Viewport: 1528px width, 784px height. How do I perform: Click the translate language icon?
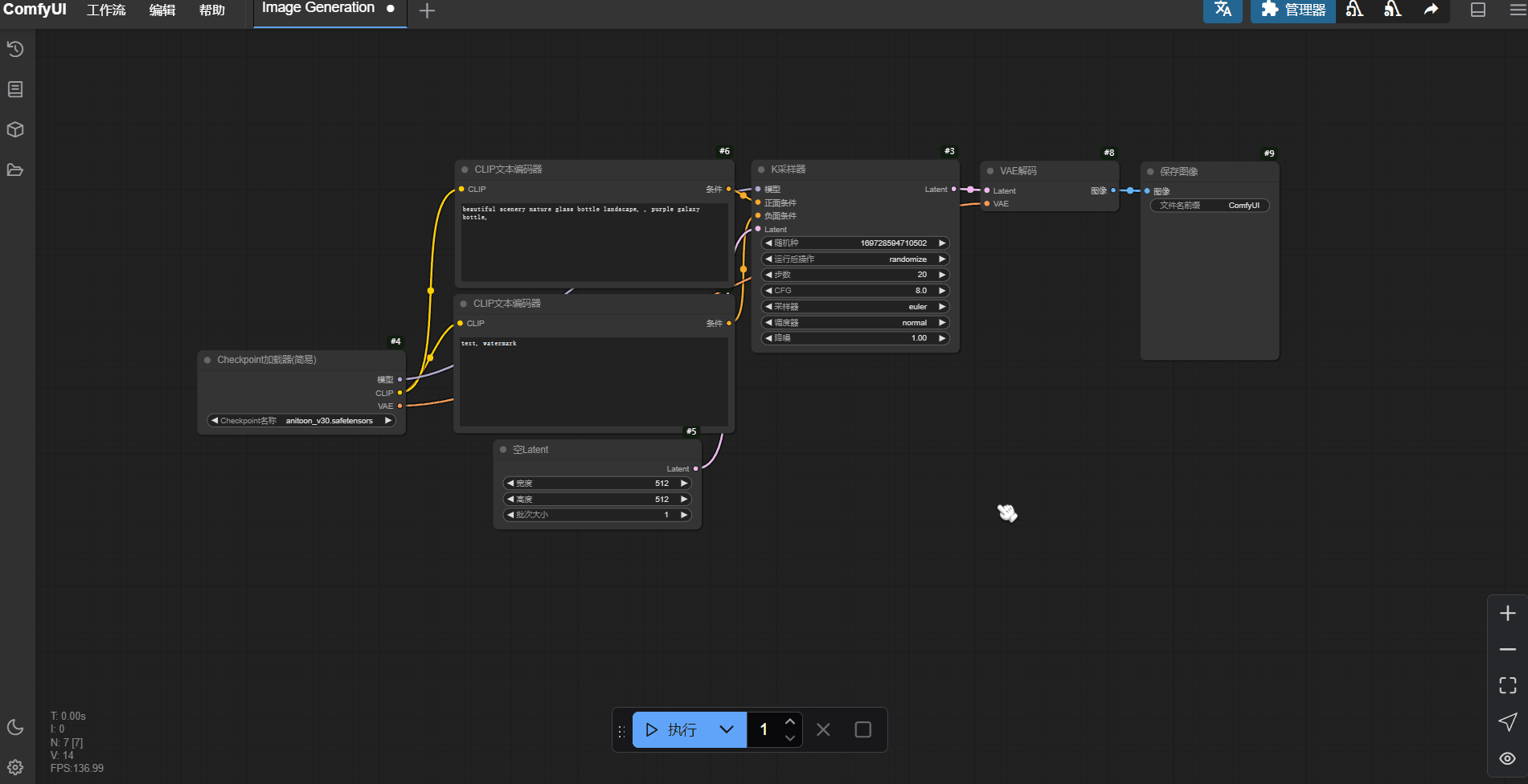click(x=1223, y=10)
